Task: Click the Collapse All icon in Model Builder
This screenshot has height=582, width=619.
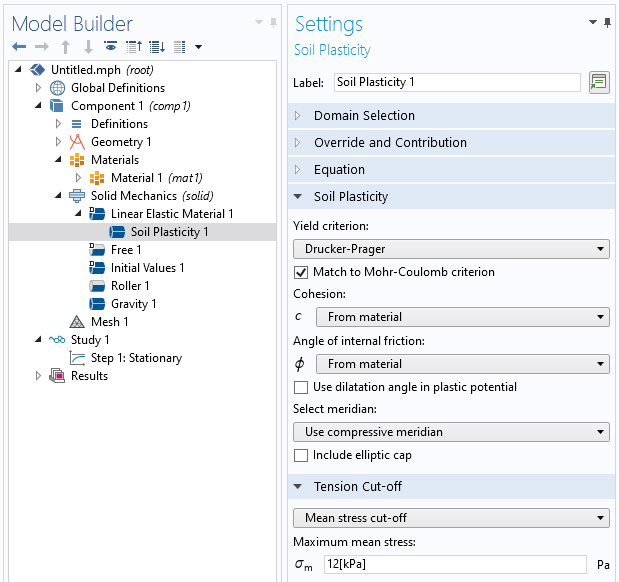Action: coord(134,47)
